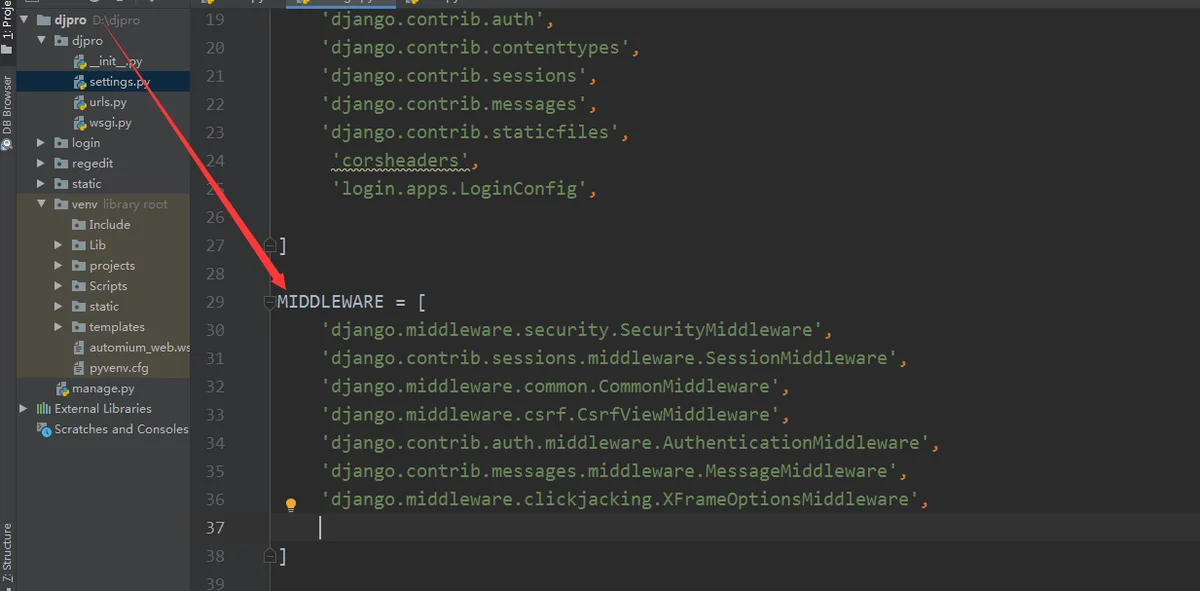Select wsgi.py in the project tree
Image resolution: width=1200 pixels, height=591 pixels.
[x=103, y=123]
